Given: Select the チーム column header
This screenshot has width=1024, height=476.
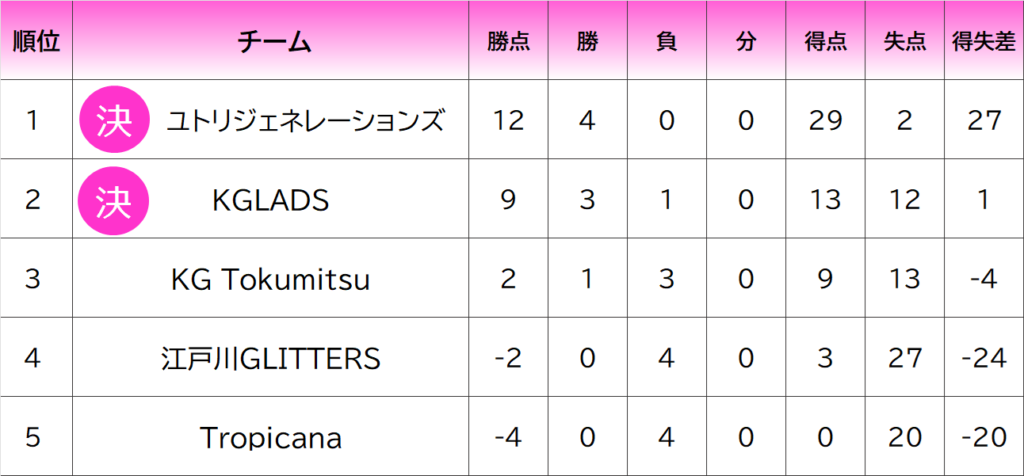Looking at the screenshot, I should [272, 42].
